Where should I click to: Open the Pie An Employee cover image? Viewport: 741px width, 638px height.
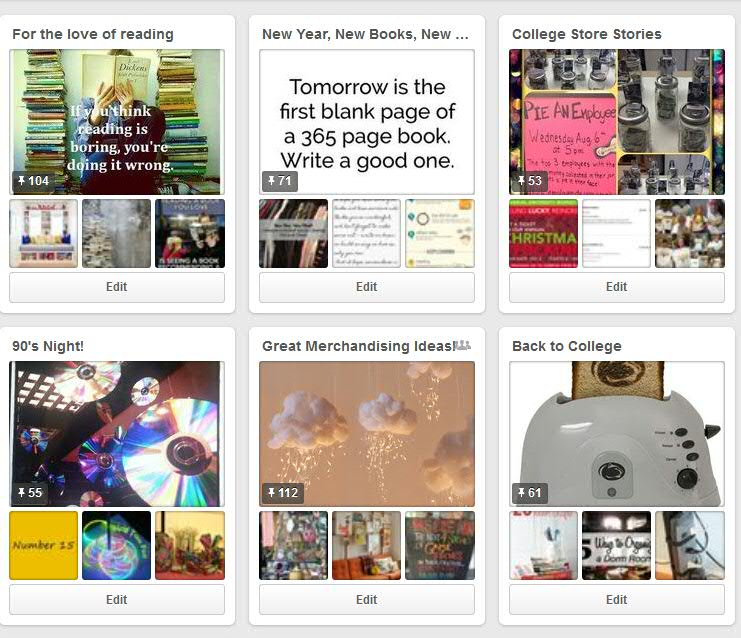click(617, 122)
